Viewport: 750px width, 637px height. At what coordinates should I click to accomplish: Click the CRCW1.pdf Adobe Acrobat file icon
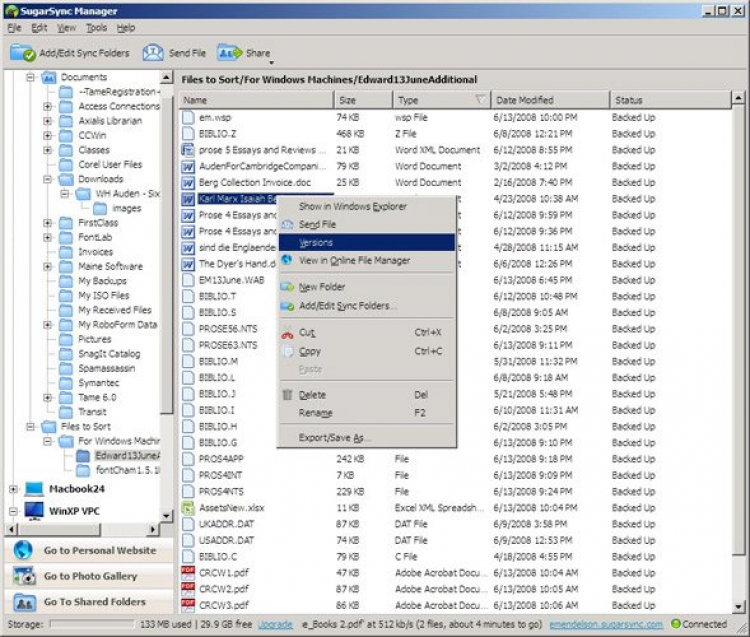(x=188, y=573)
